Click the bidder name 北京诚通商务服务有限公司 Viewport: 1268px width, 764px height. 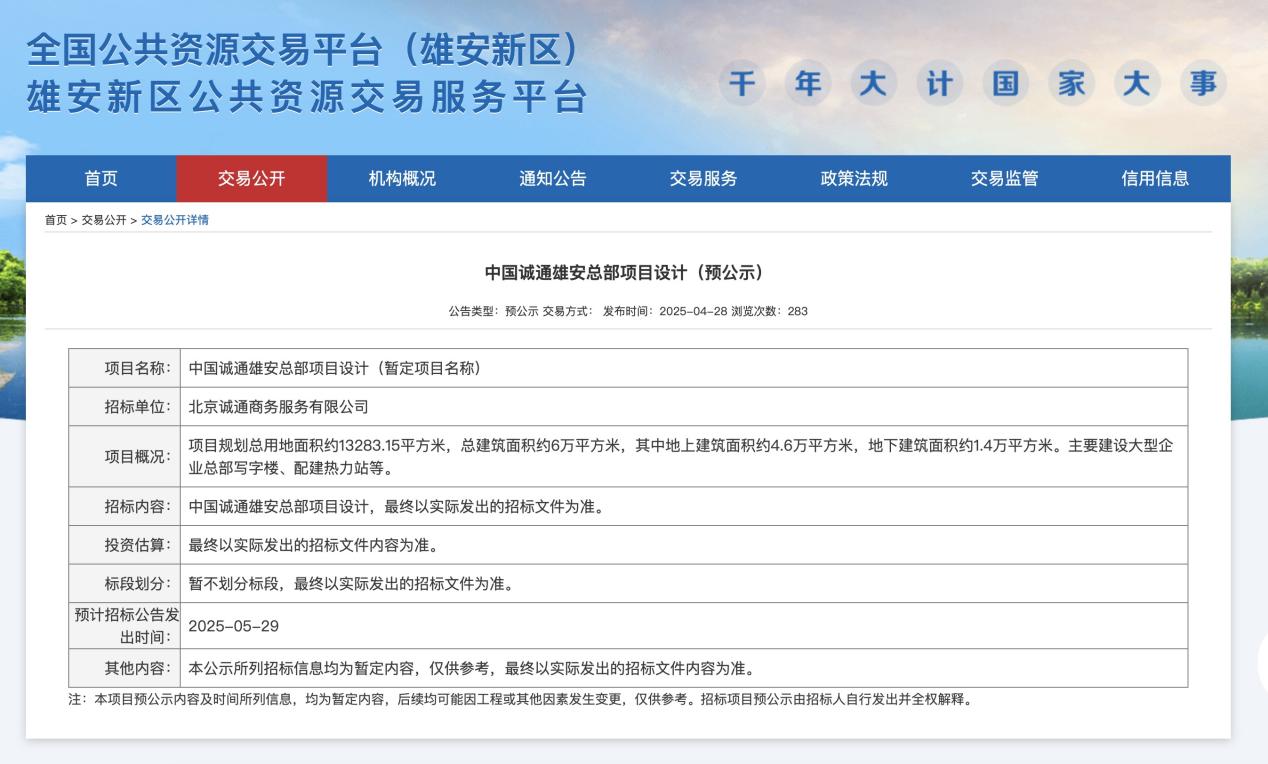coord(278,407)
